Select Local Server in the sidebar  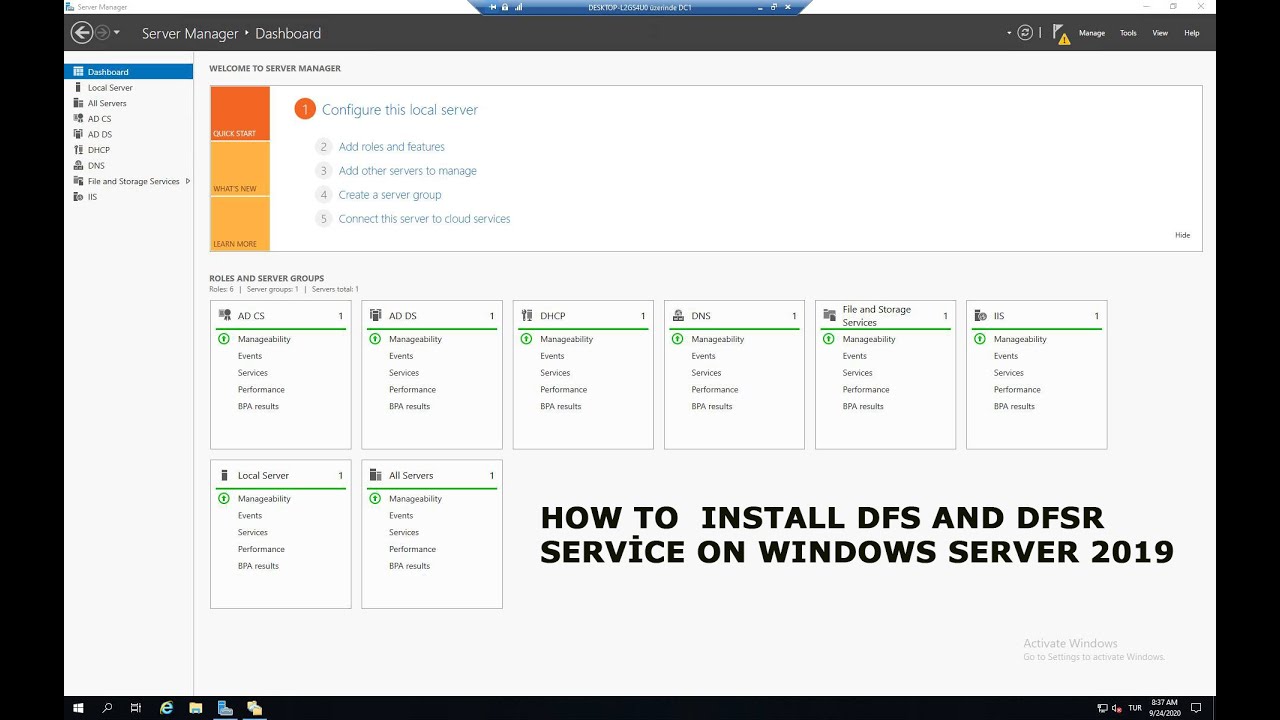point(128,88)
